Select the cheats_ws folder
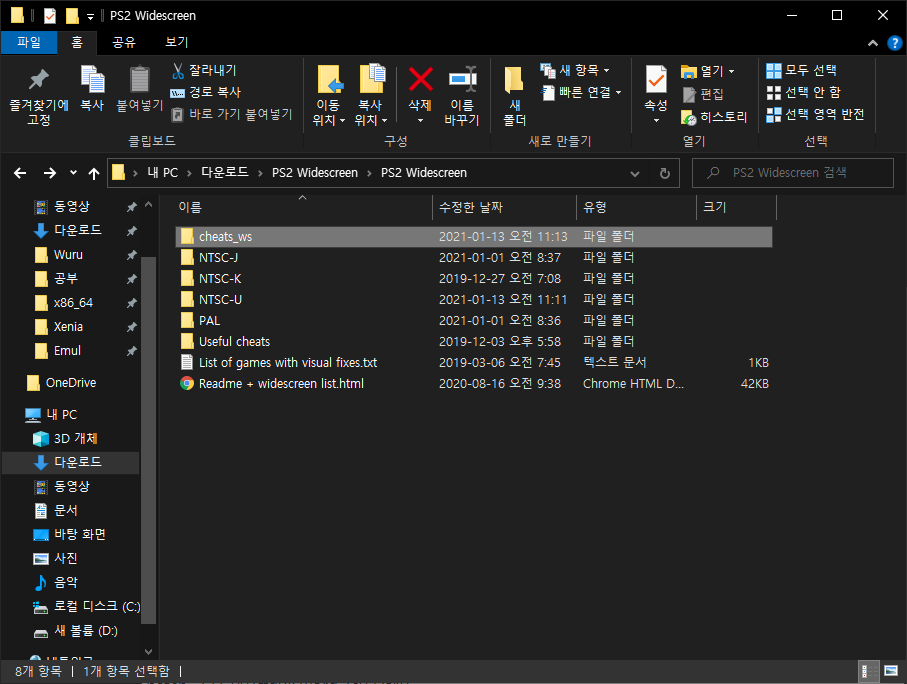Screen dimensions: 907x684 click(x=473, y=237)
